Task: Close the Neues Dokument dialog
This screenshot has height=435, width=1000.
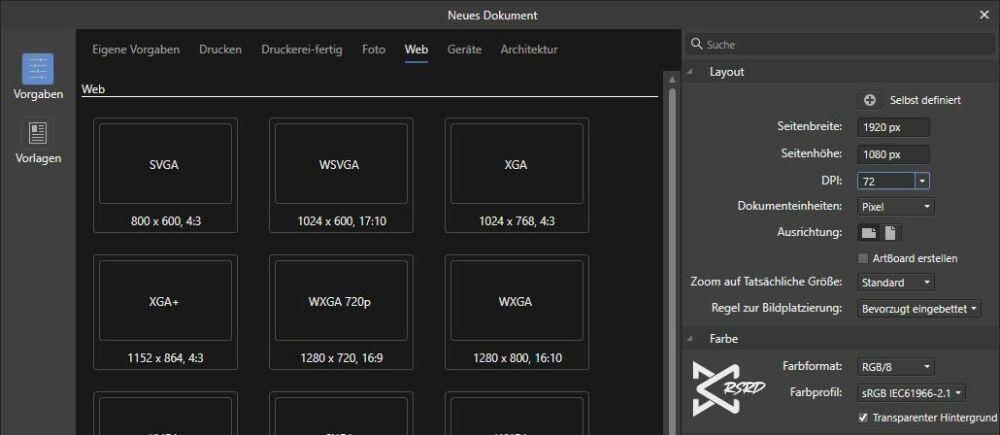Action: (983, 15)
